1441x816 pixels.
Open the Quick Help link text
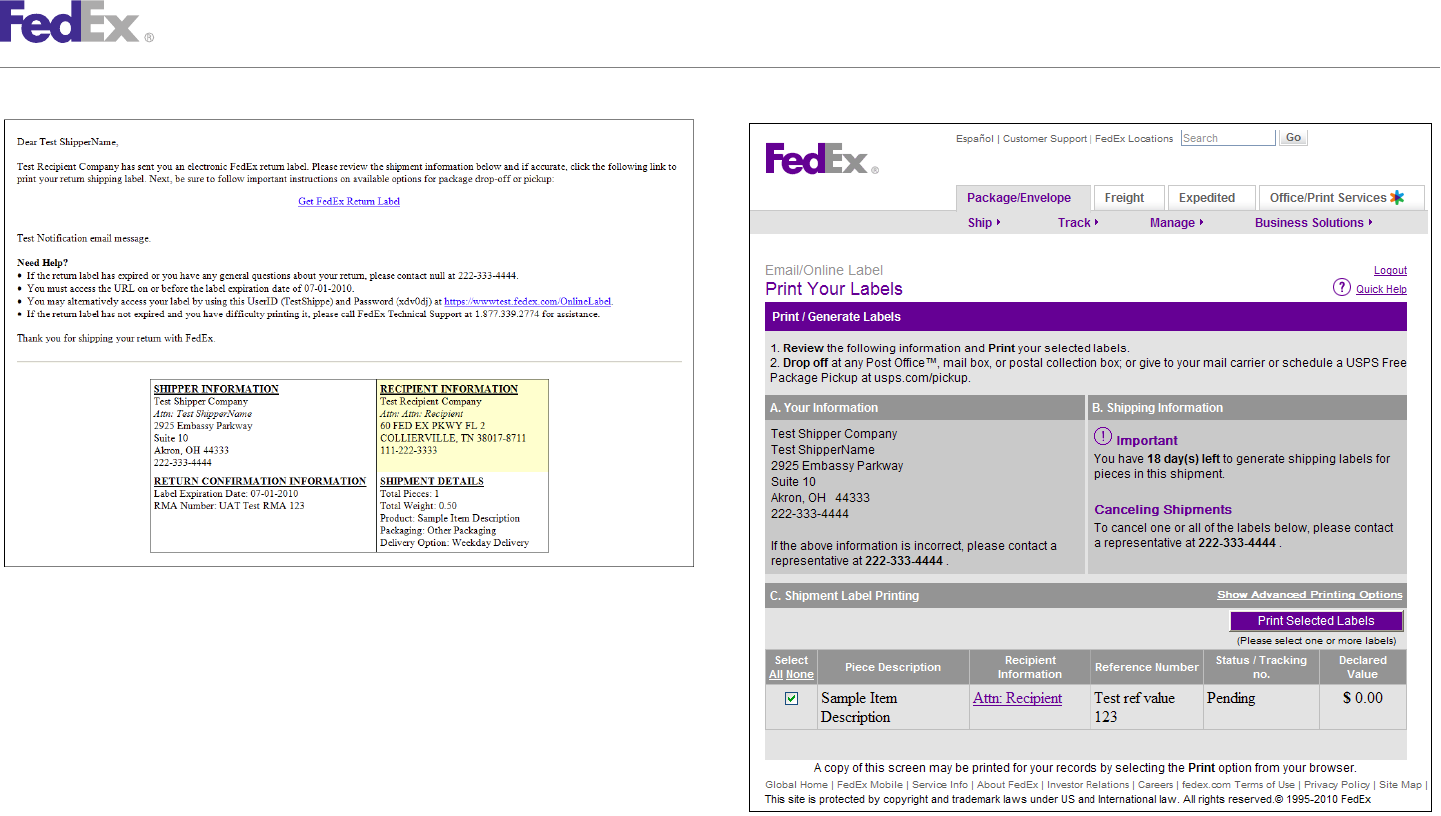1381,289
